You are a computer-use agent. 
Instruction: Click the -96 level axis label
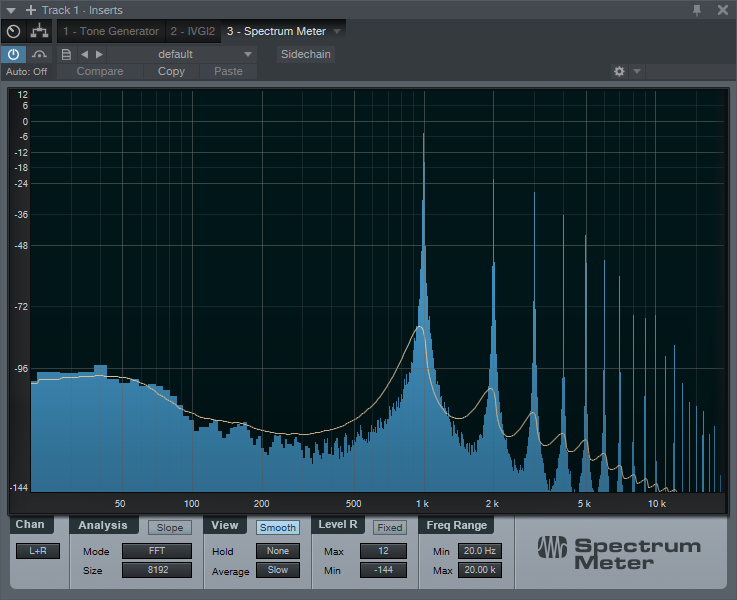click(x=21, y=369)
